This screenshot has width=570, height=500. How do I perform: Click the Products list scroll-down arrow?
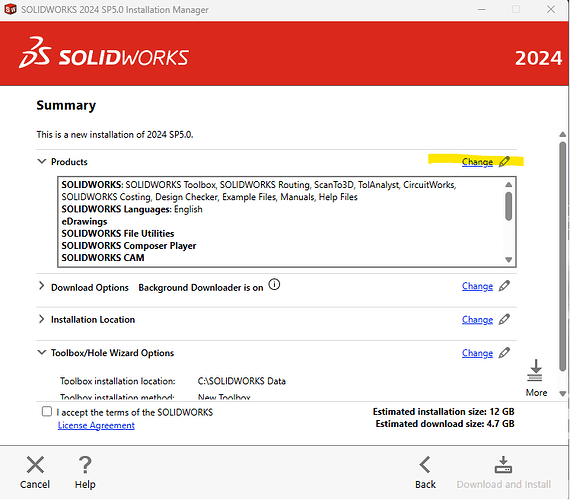click(509, 260)
